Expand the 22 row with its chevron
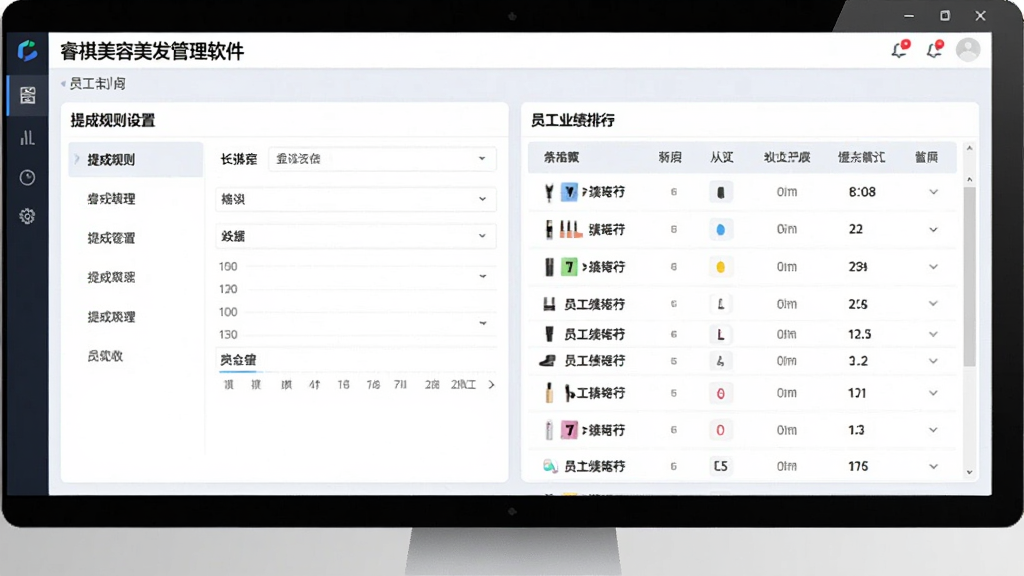The image size is (1024, 576). [933, 229]
